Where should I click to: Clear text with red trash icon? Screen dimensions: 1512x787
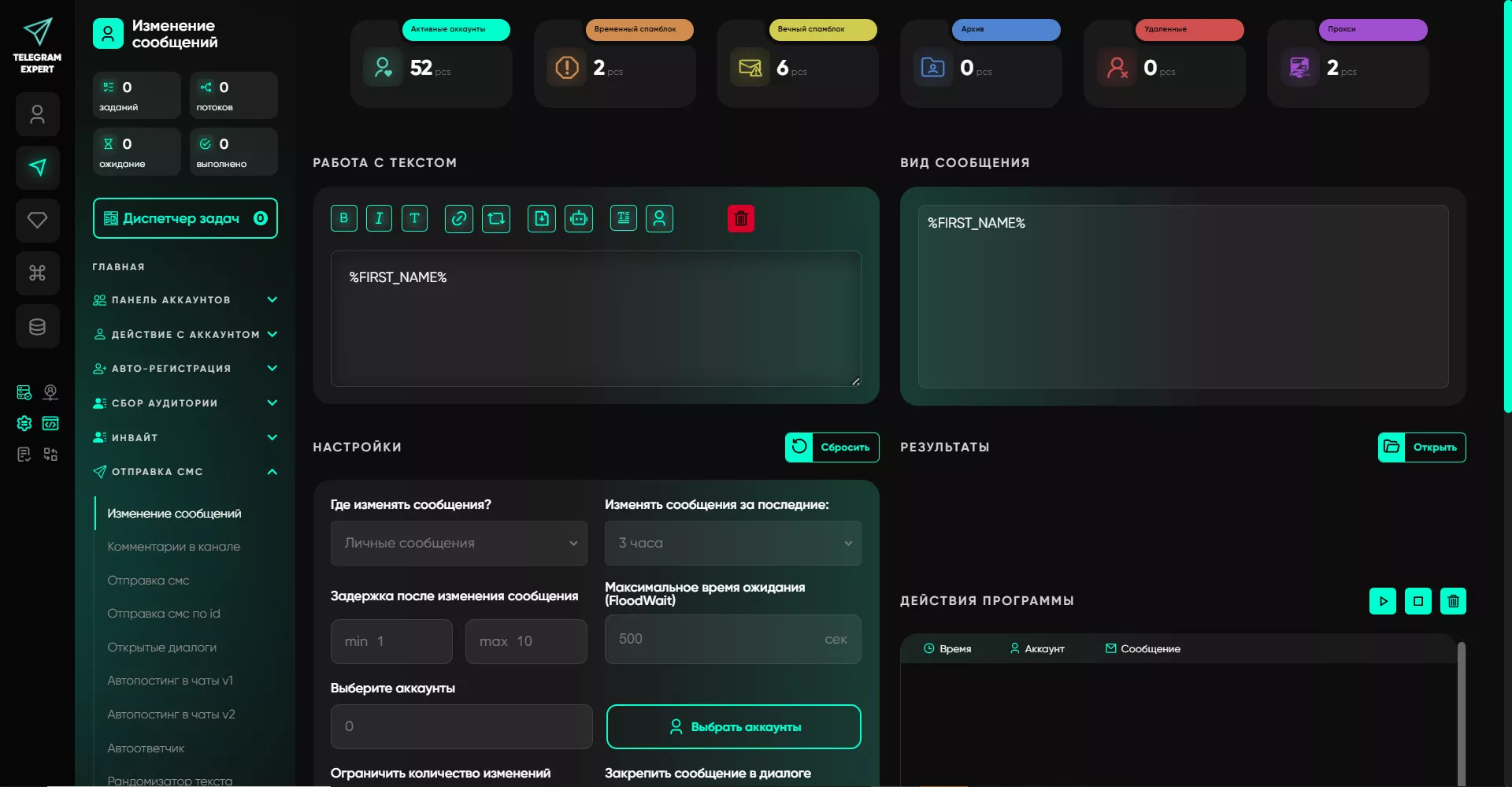point(741,218)
